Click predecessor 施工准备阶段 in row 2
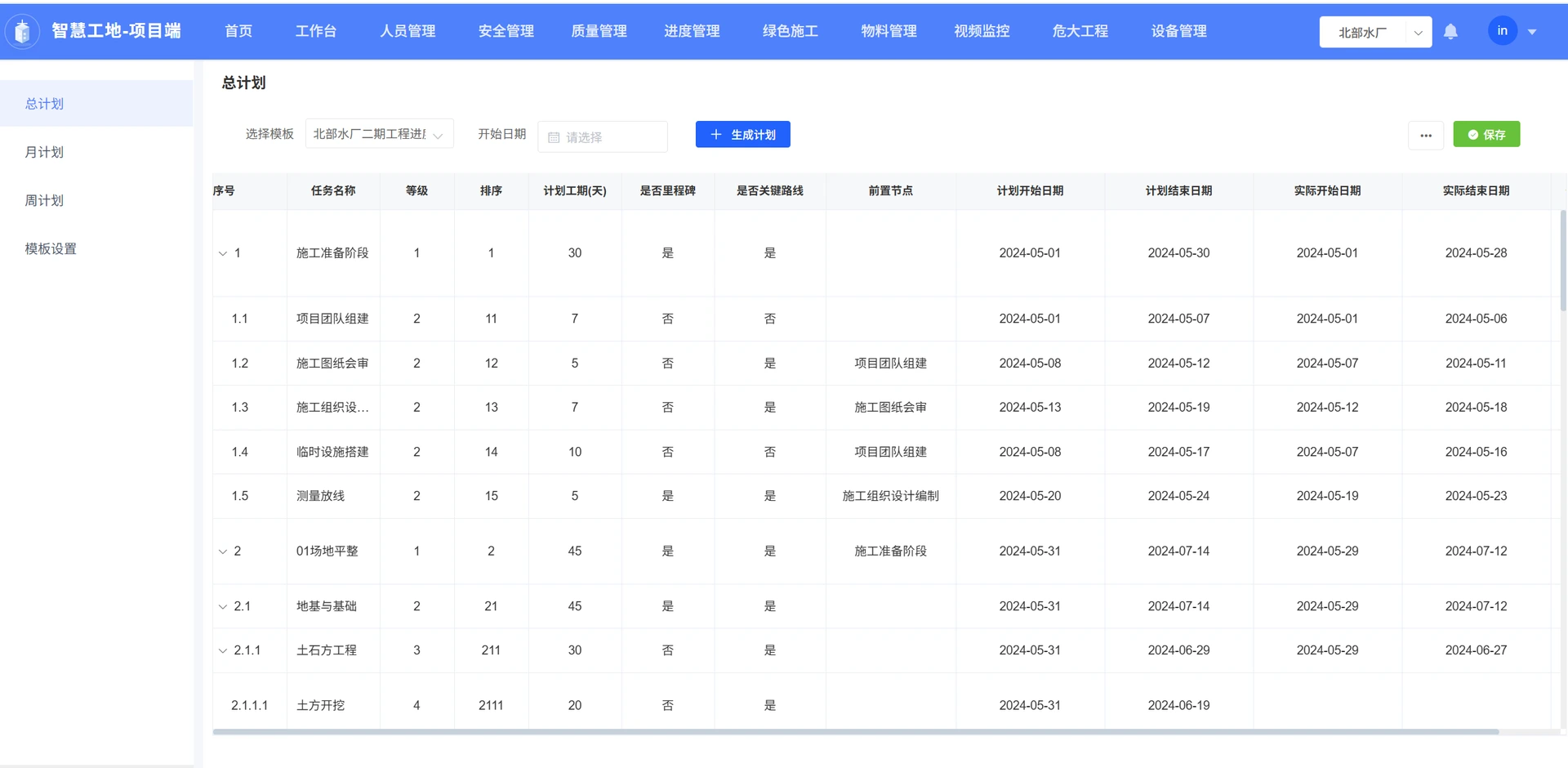The height and width of the screenshot is (768, 1568). click(x=891, y=551)
